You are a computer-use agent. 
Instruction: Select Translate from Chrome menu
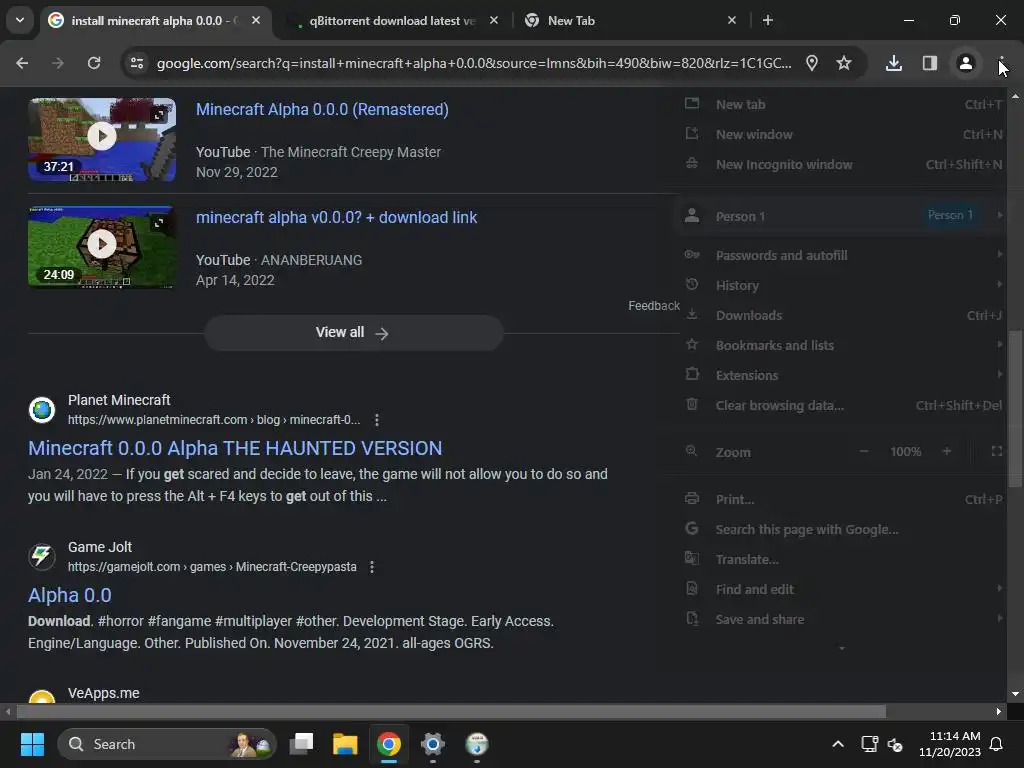(842, 560)
